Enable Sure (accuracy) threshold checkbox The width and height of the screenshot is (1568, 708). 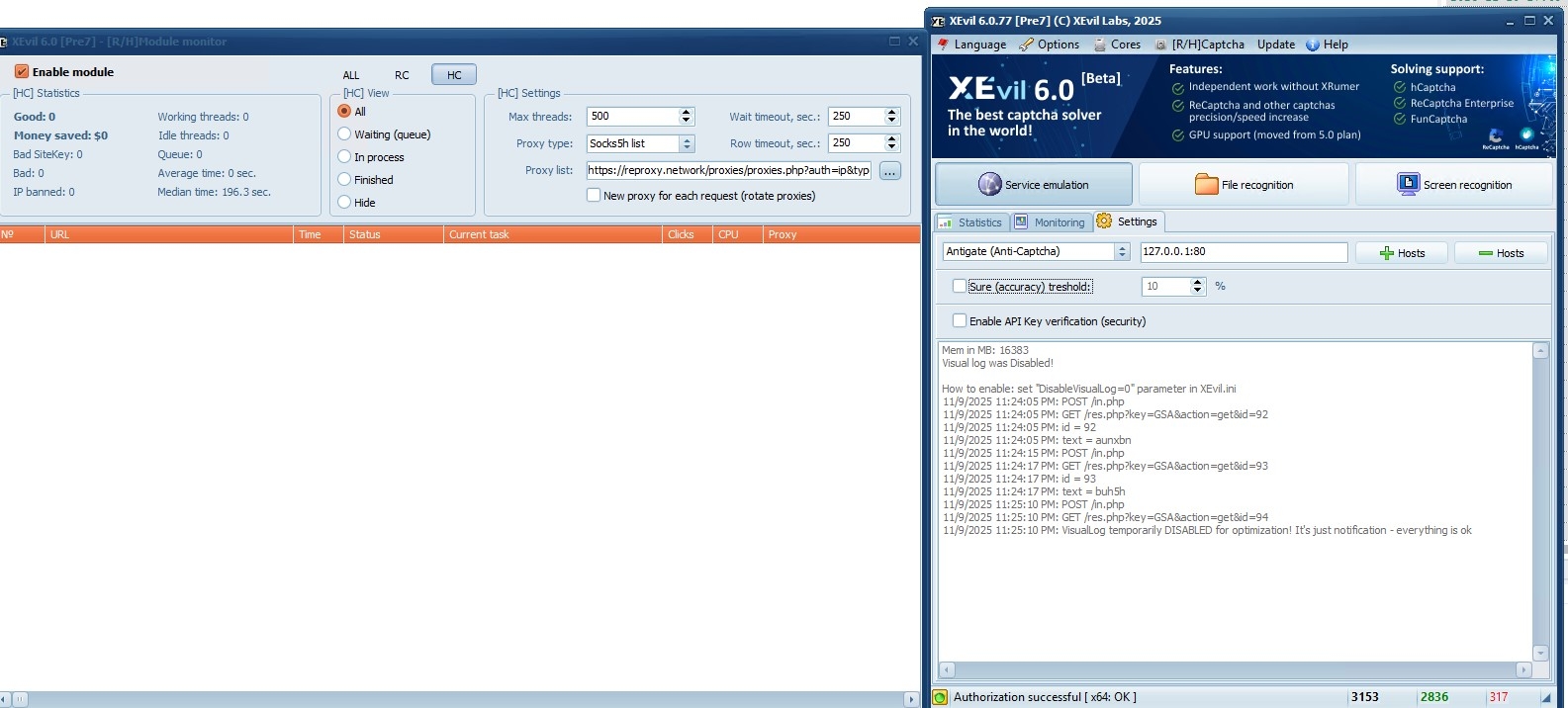pos(959,286)
